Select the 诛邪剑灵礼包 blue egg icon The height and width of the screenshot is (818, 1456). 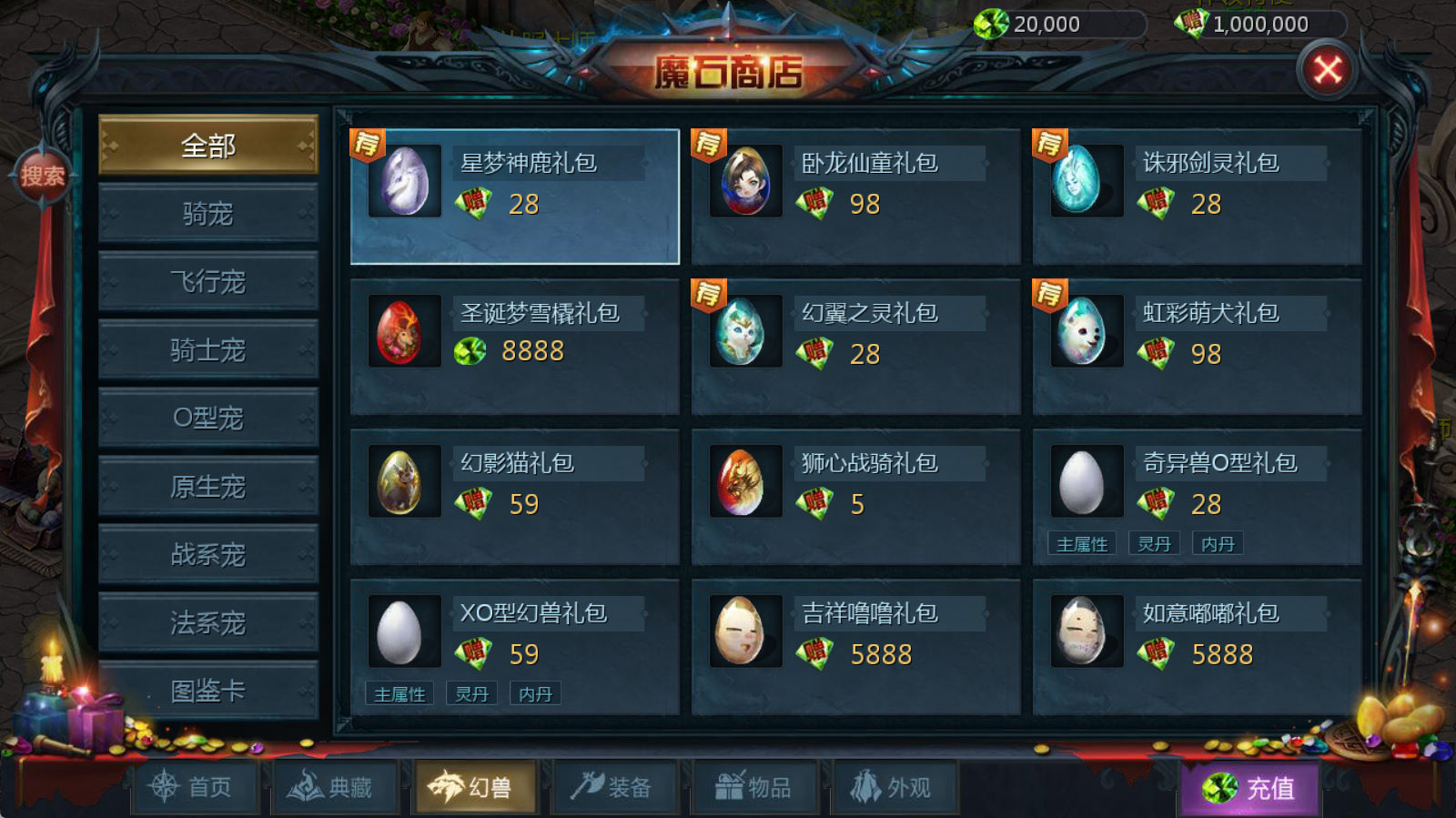[x=1087, y=181]
